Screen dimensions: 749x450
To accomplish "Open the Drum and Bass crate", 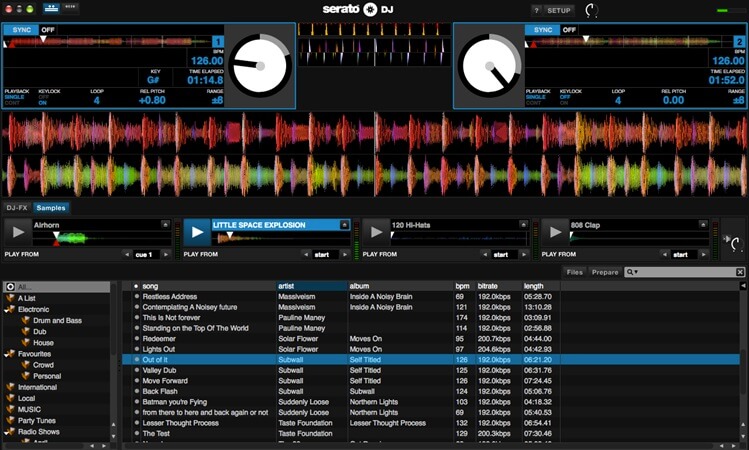I will [x=57, y=321].
